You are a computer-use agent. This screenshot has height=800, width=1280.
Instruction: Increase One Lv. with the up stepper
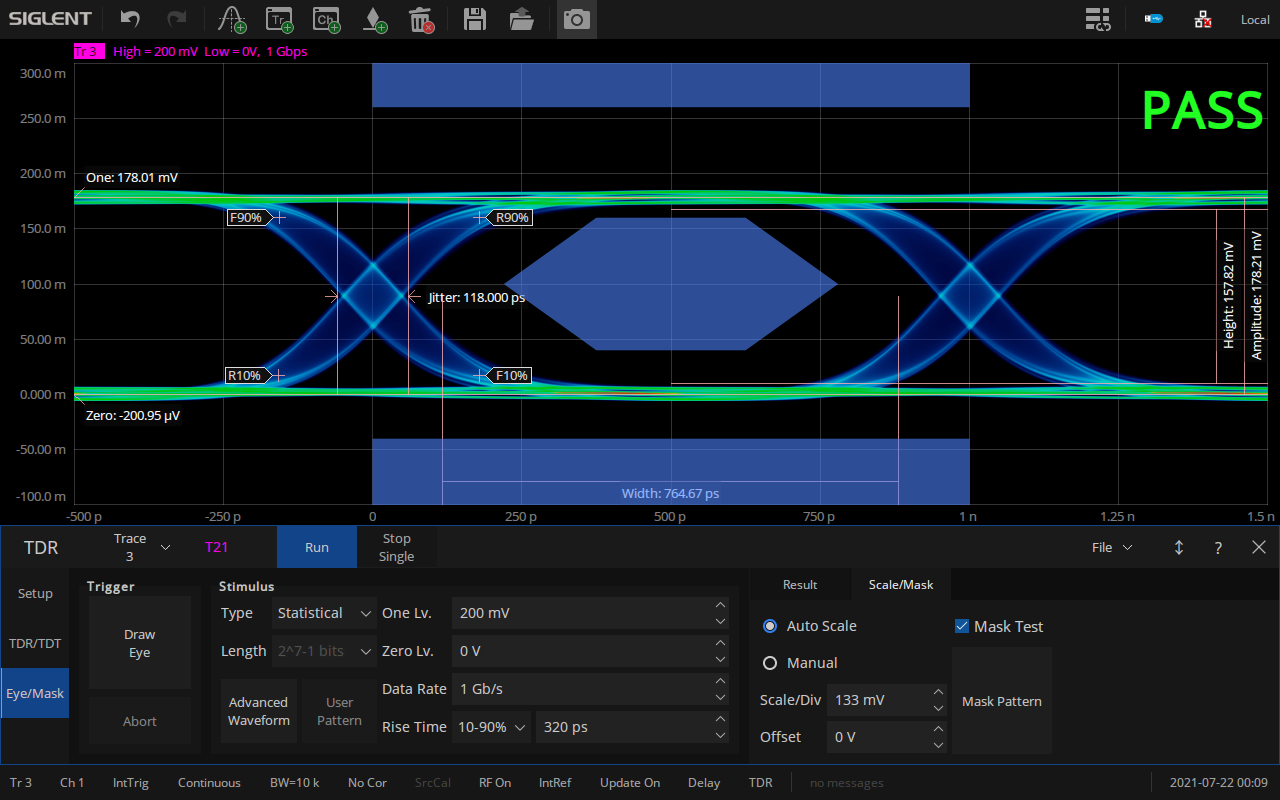point(720,605)
